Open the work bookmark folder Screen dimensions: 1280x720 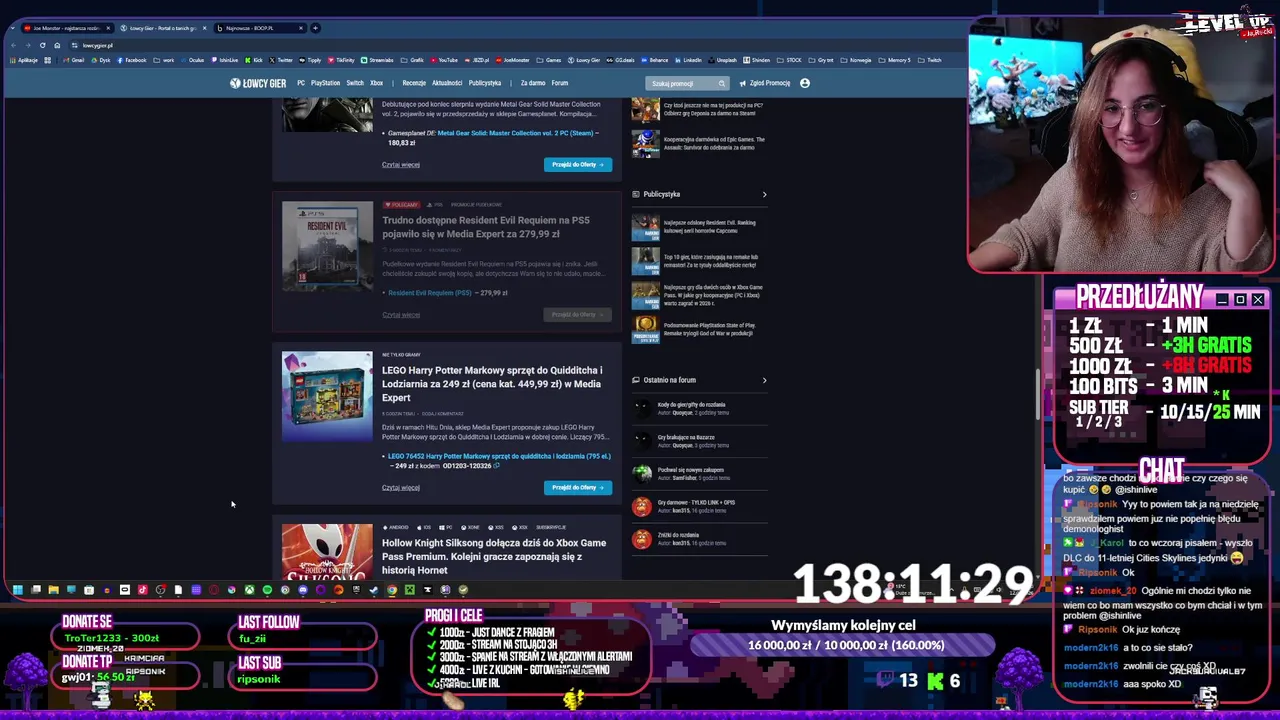click(164, 60)
